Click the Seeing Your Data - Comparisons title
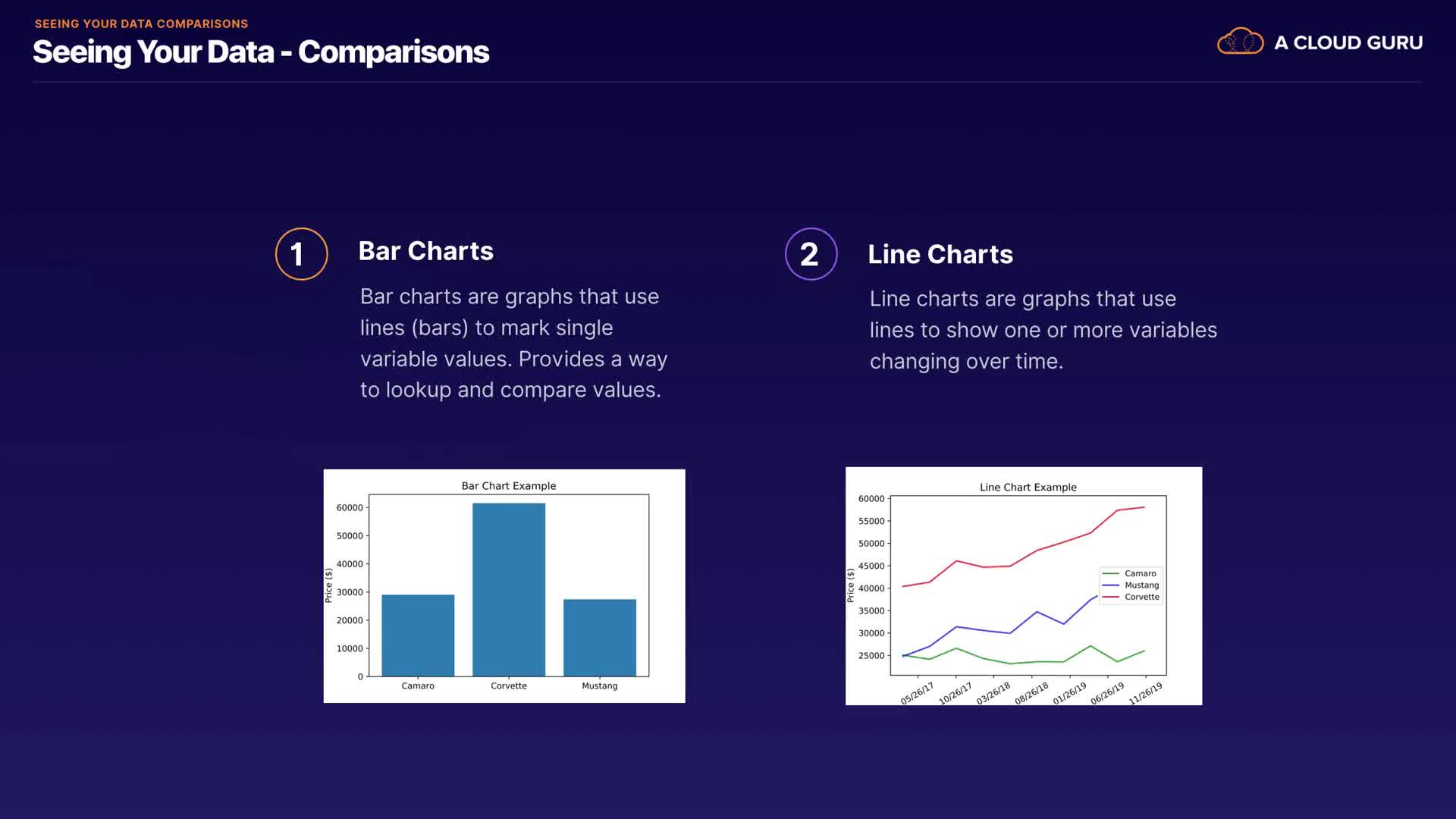Viewport: 1456px width, 819px height. [x=261, y=52]
